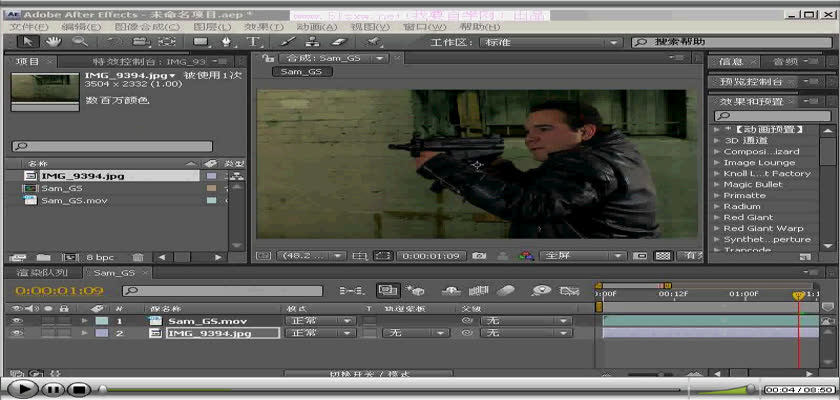Image resolution: width=840 pixels, height=400 pixels.
Task: Open the 图像合成(C) menu
Action: point(147,27)
